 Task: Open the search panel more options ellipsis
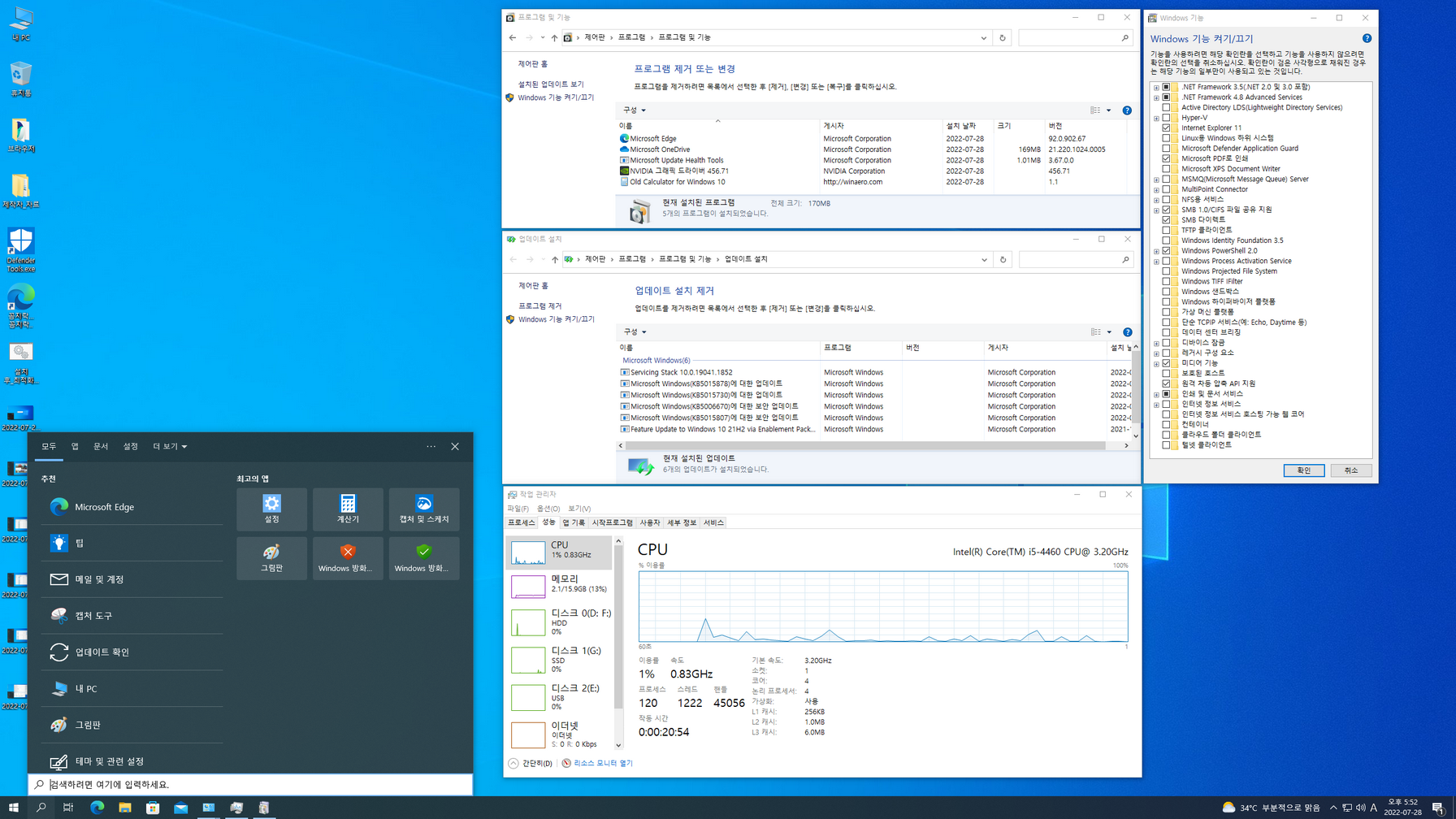pos(431,447)
